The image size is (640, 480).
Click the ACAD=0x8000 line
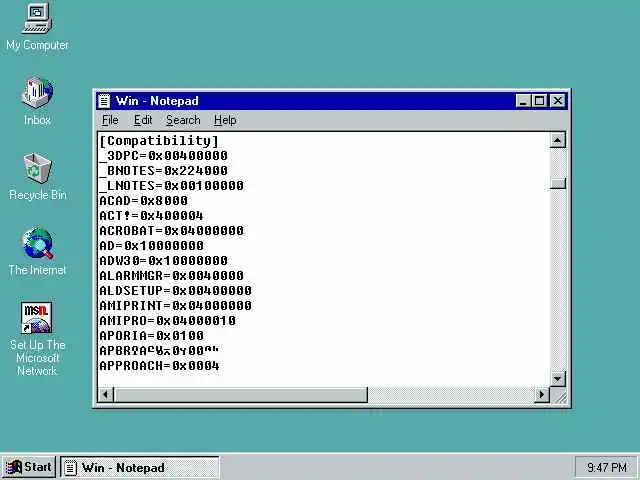coord(143,201)
